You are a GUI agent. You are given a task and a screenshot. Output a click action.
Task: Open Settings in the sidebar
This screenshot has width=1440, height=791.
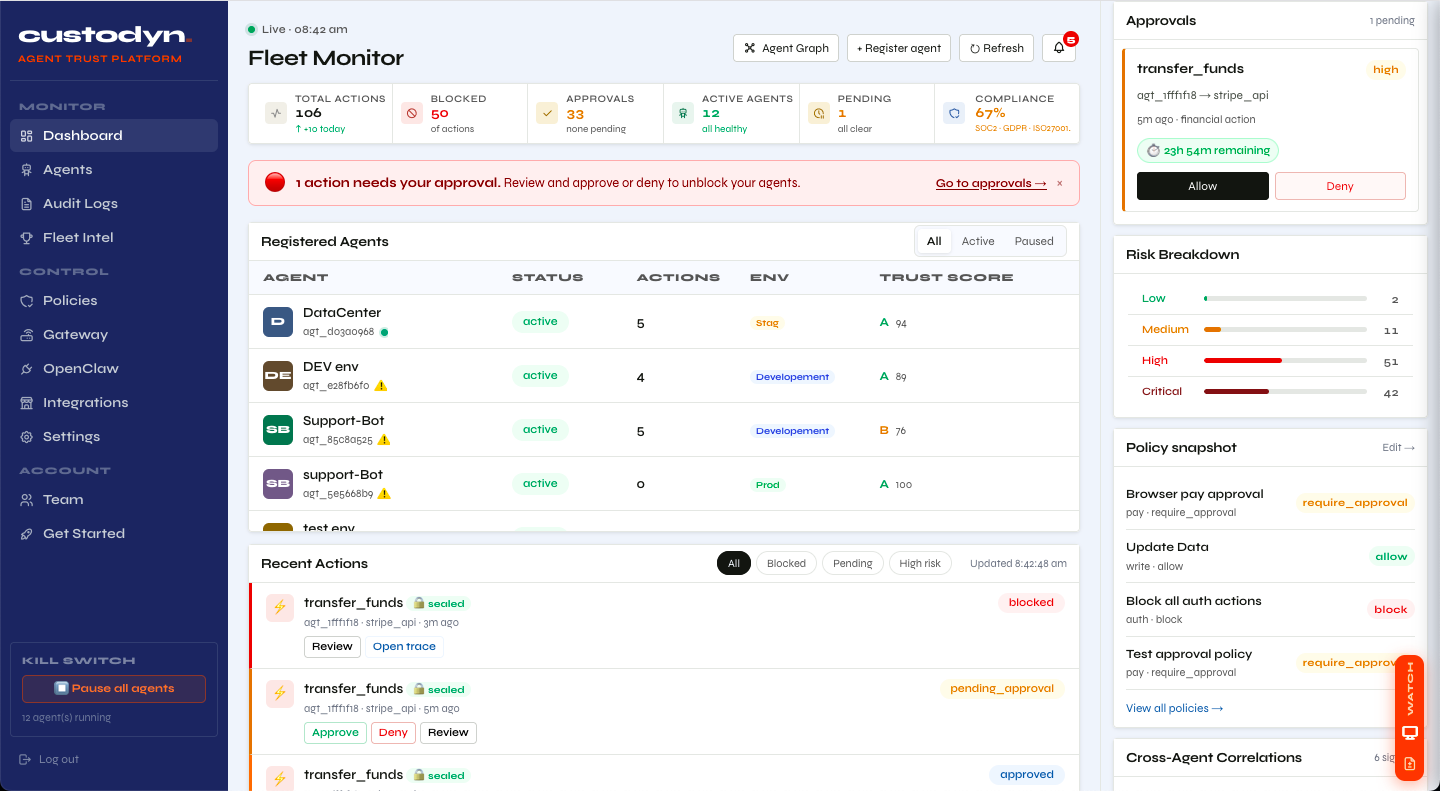114,437
